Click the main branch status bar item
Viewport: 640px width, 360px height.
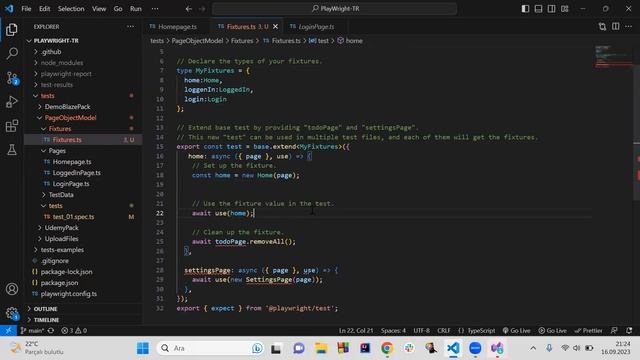coord(32,331)
